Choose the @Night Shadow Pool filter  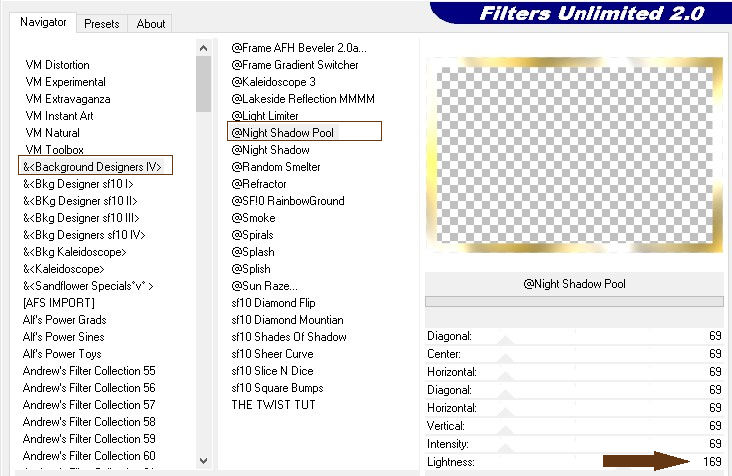pyautogui.click(x=284, y=133)
